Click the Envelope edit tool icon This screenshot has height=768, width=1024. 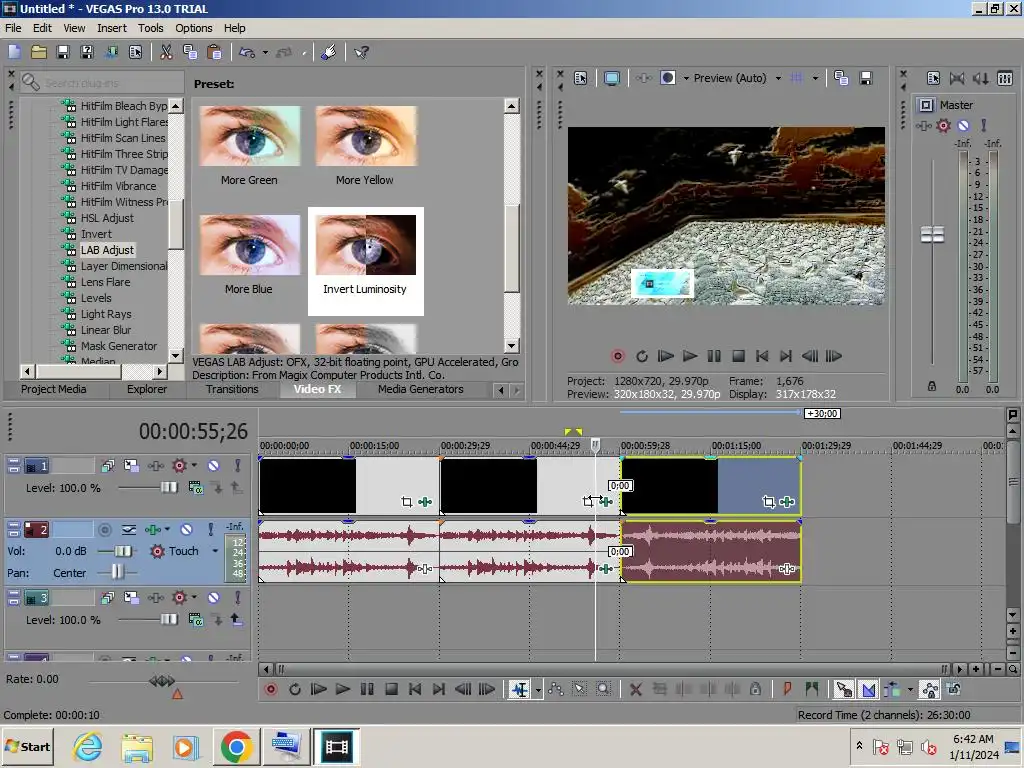click(x=556, y=689)
